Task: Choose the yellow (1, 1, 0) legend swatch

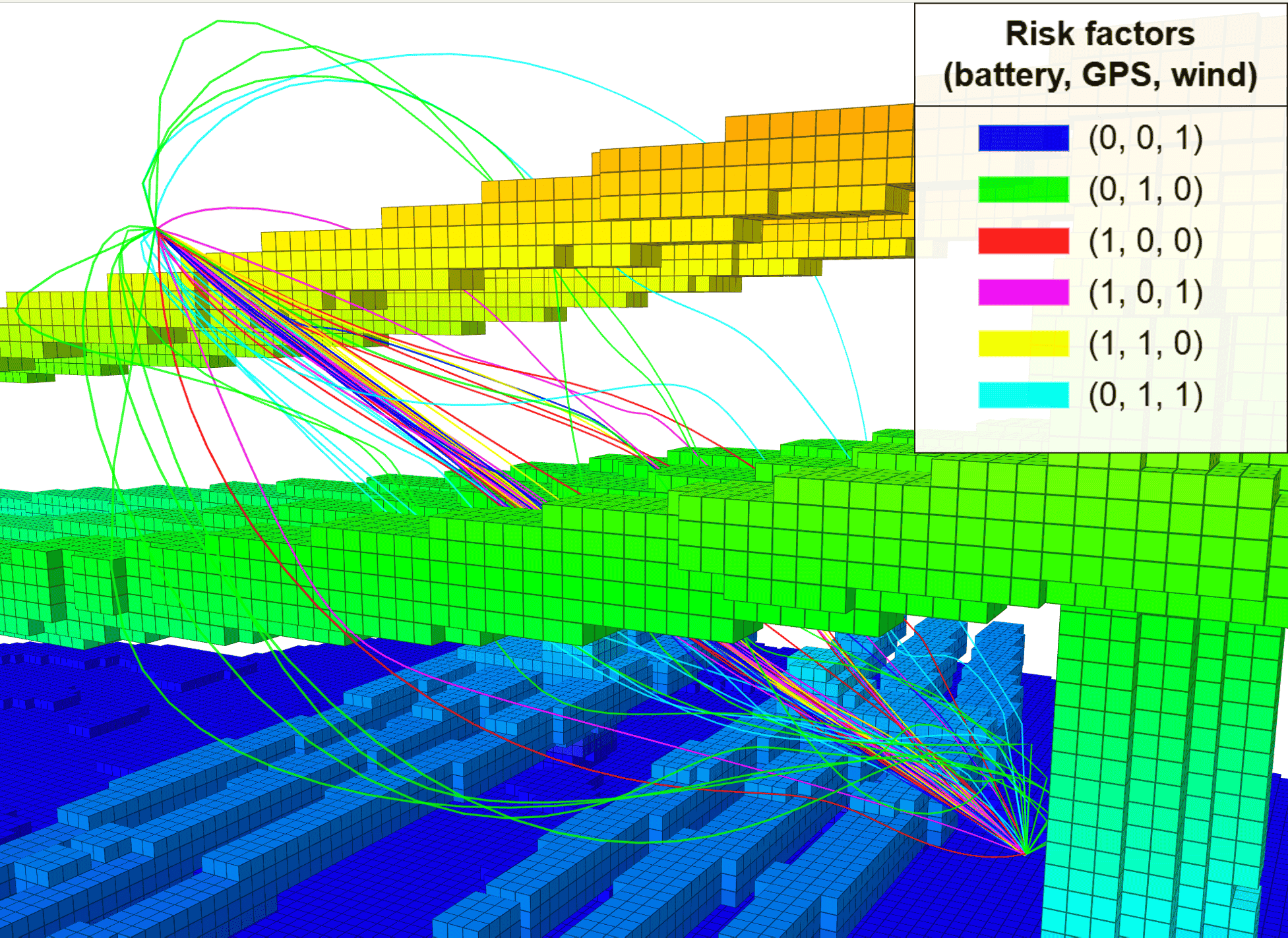Action: click(x=1023, y=343)
